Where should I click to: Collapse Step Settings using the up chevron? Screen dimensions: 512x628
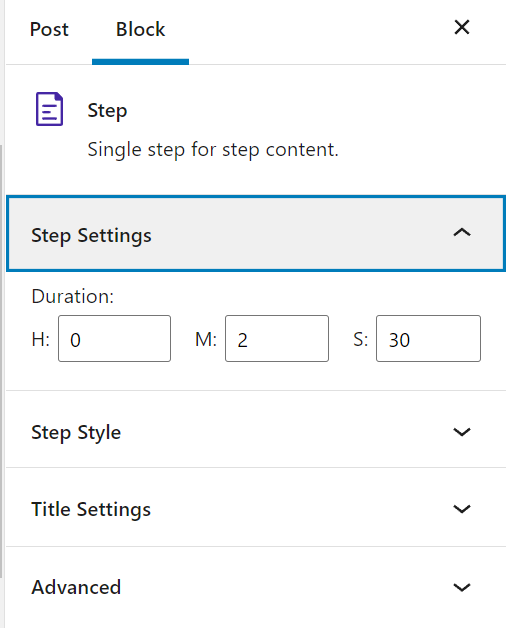462,233
